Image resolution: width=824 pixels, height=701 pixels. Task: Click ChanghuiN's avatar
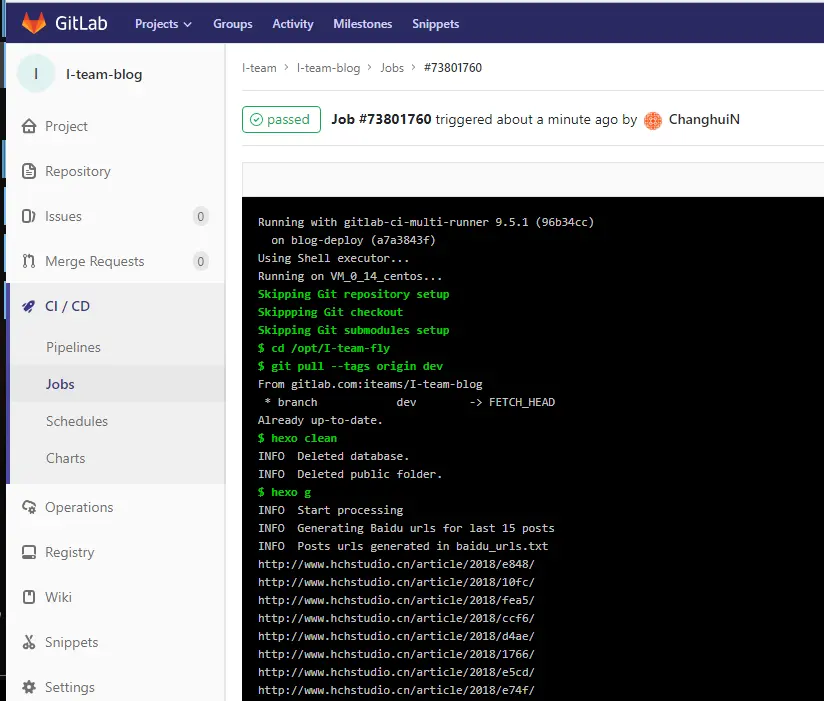652,119
